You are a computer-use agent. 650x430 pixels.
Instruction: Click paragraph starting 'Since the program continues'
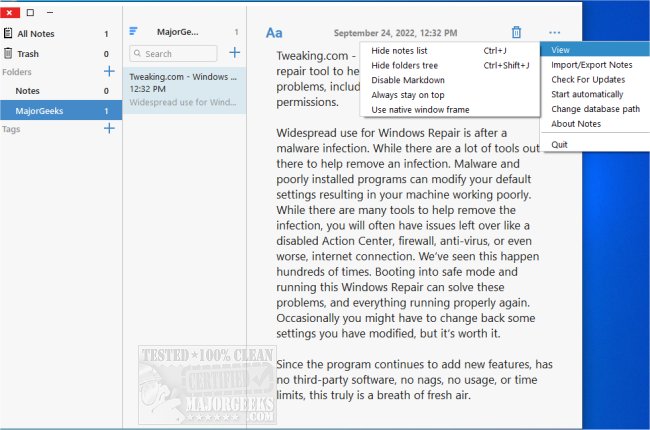[414, 379]
